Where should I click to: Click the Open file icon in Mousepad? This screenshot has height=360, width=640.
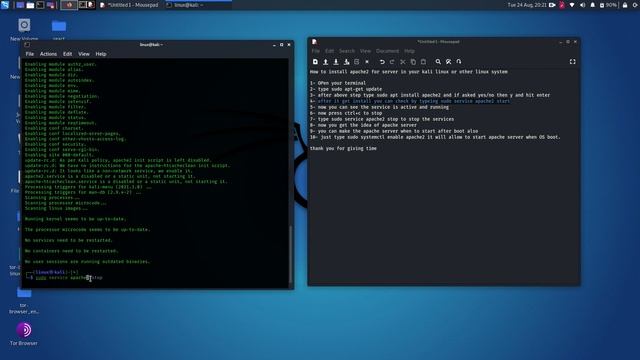tap(326, 62)
